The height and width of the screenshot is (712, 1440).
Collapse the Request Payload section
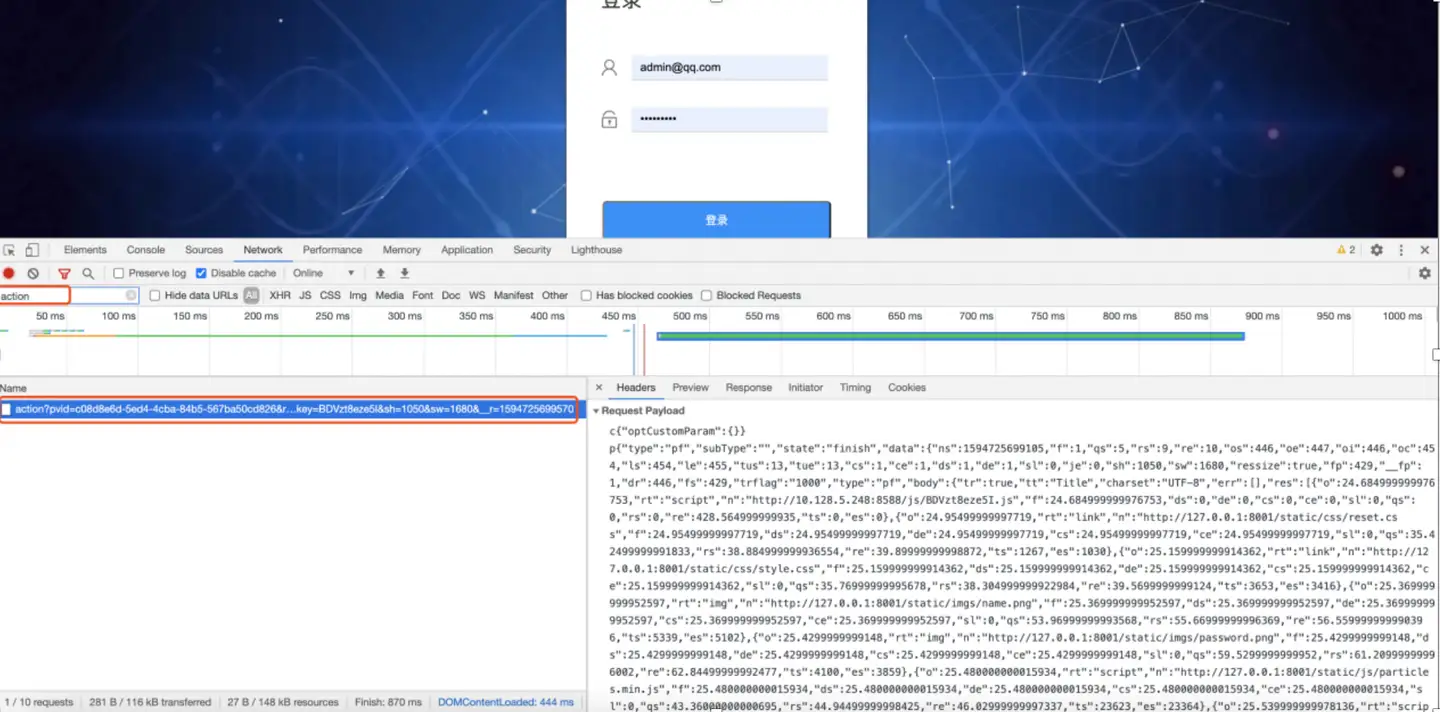[x=597, y=411]
